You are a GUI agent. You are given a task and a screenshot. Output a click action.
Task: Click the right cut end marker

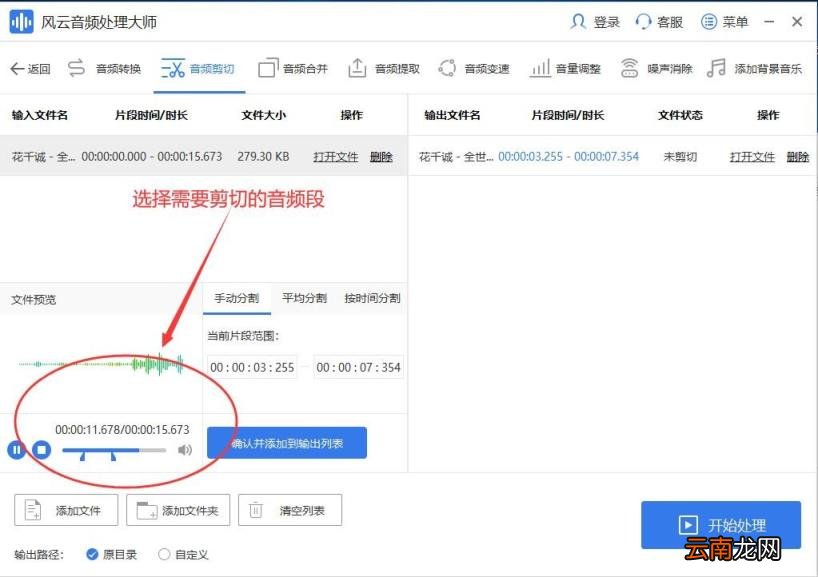tap(113, 456)
